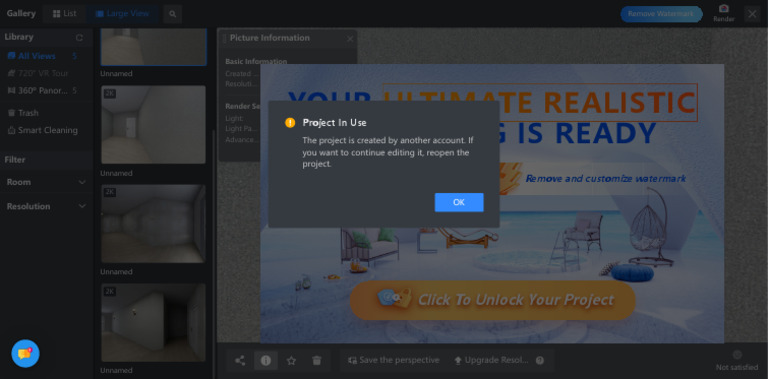Click the Library heading

pos(19,37)
